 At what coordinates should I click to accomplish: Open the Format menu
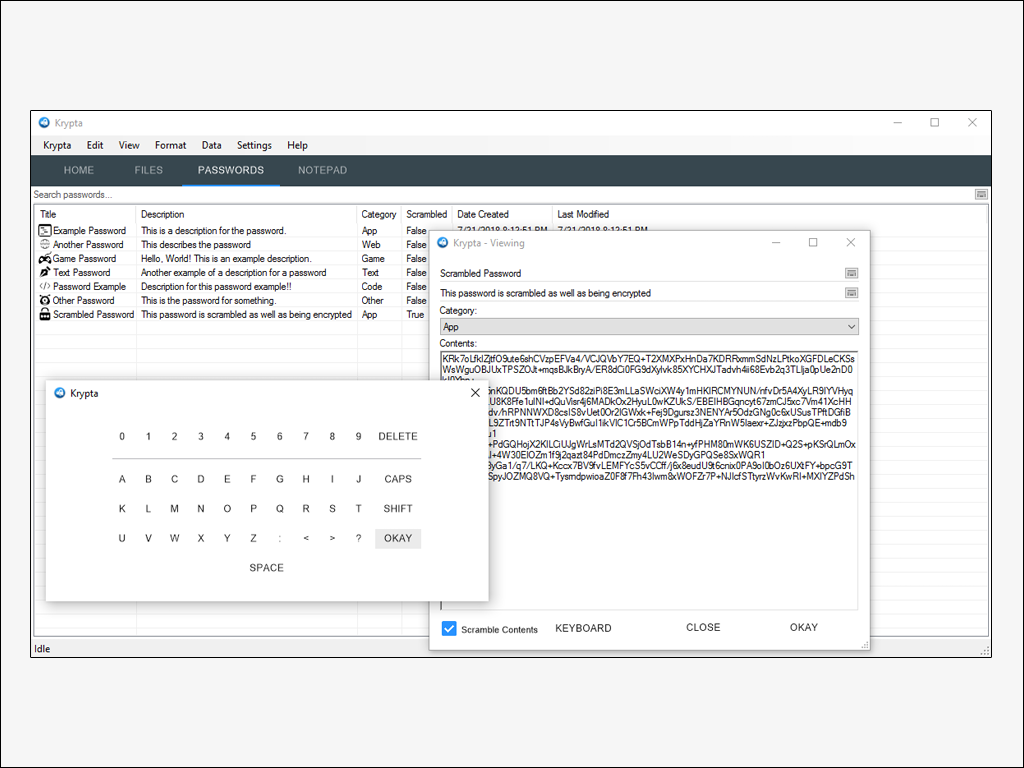(x=170, y=145)
